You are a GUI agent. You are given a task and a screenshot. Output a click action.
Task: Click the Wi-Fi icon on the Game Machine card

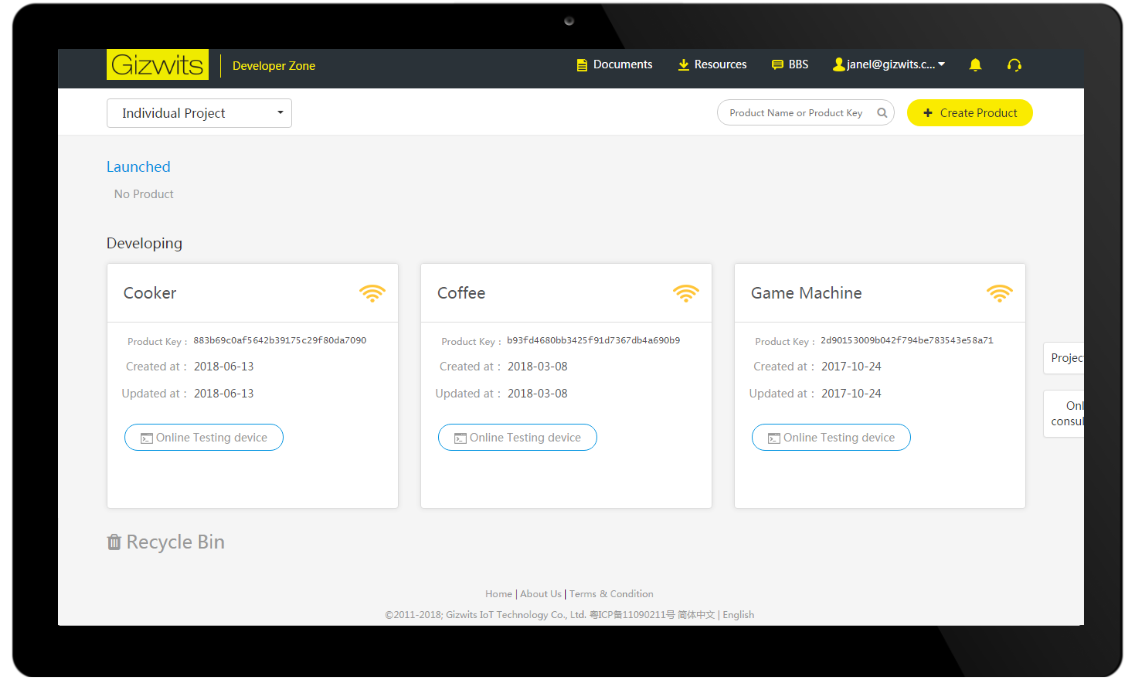point(999,293)
